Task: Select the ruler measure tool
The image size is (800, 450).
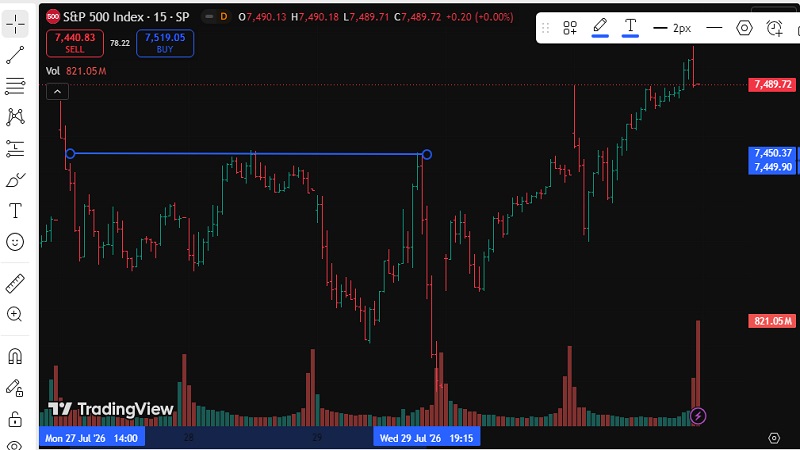Action: 15,284
